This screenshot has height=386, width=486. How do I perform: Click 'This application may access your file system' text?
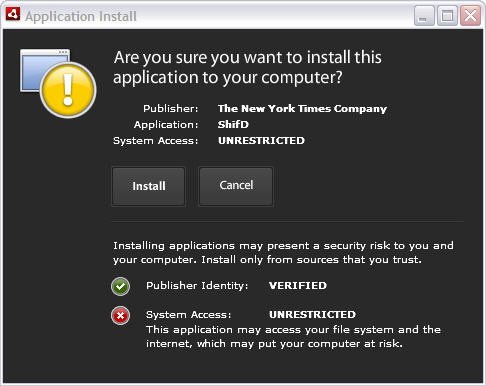(293, 337)
